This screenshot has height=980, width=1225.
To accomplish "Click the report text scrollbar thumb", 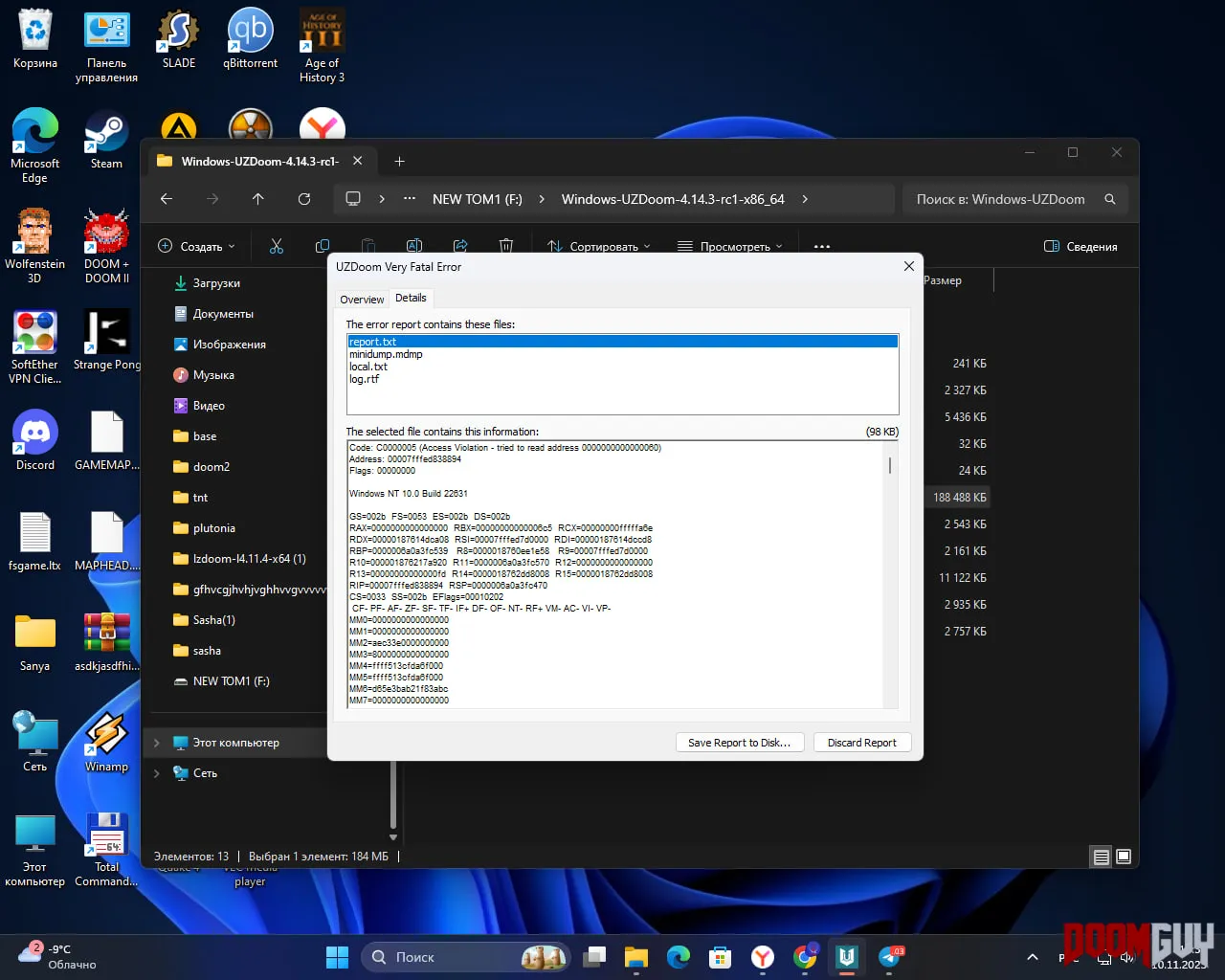I will [x=890, y=466].
